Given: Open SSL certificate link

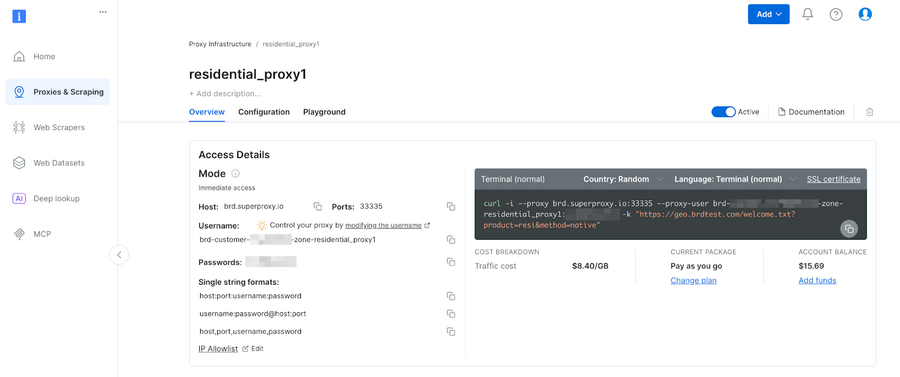Looking at the screenshot, I should tap(833, 179).
